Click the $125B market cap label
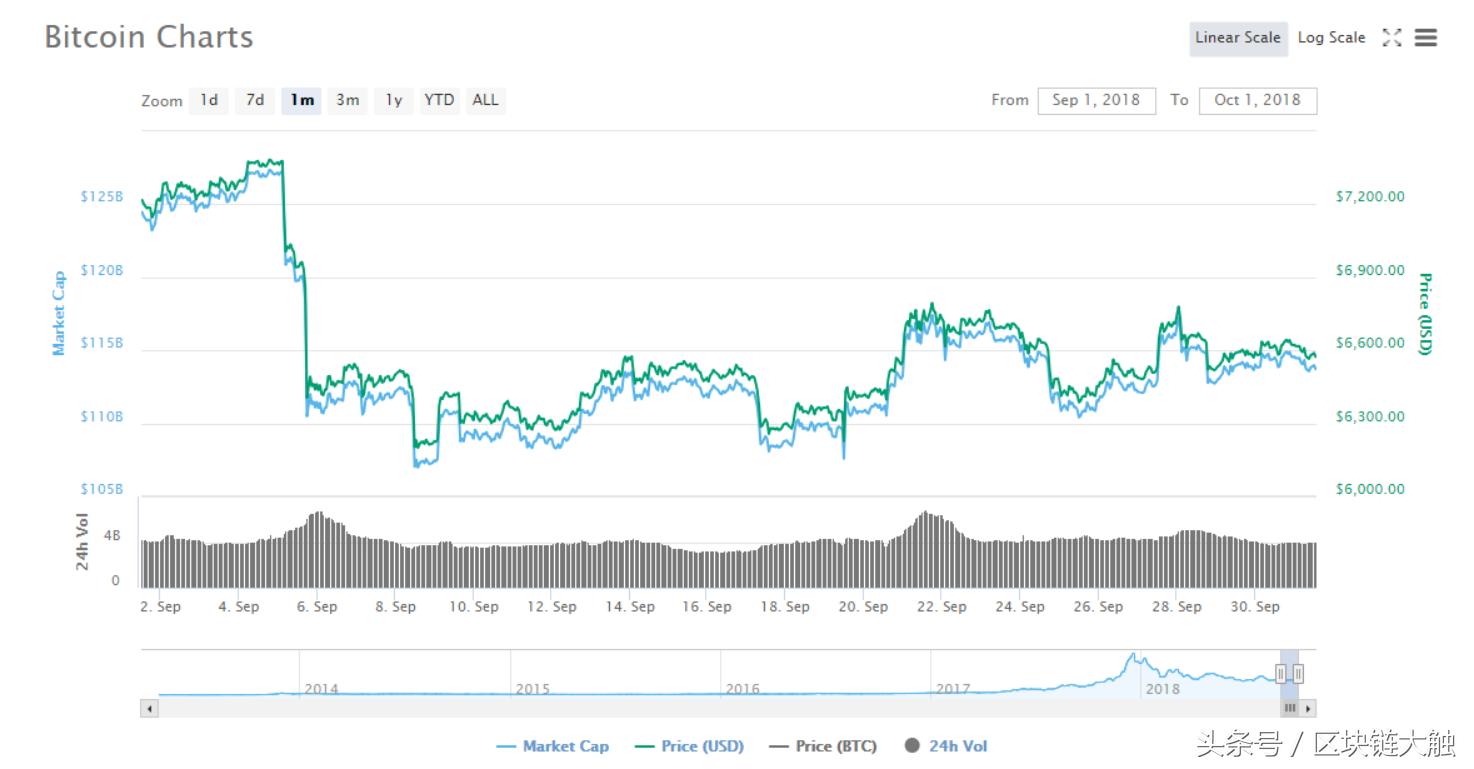This screenshot has height=769, width=1474. [102, 197]
